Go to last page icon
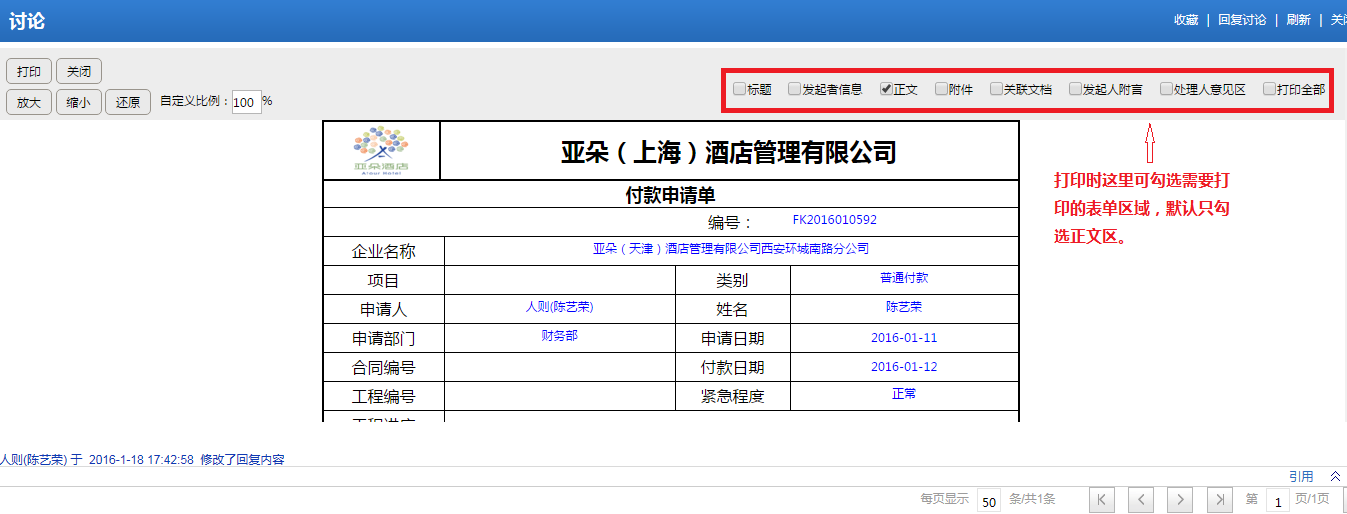This screenshot has width=1347, height=514. [x=1220, y=499]
